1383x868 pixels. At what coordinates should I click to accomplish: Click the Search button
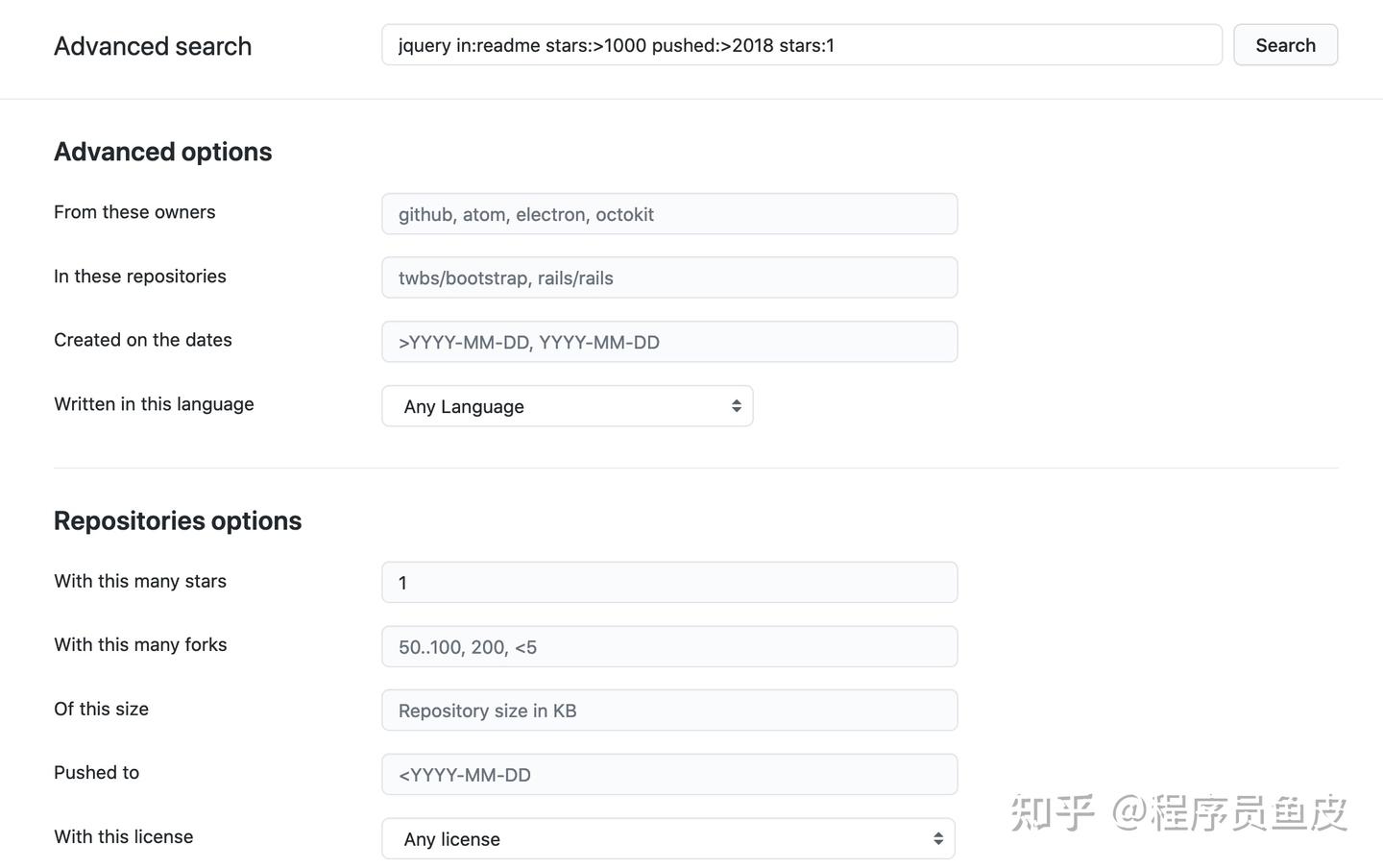(1285, 45)
